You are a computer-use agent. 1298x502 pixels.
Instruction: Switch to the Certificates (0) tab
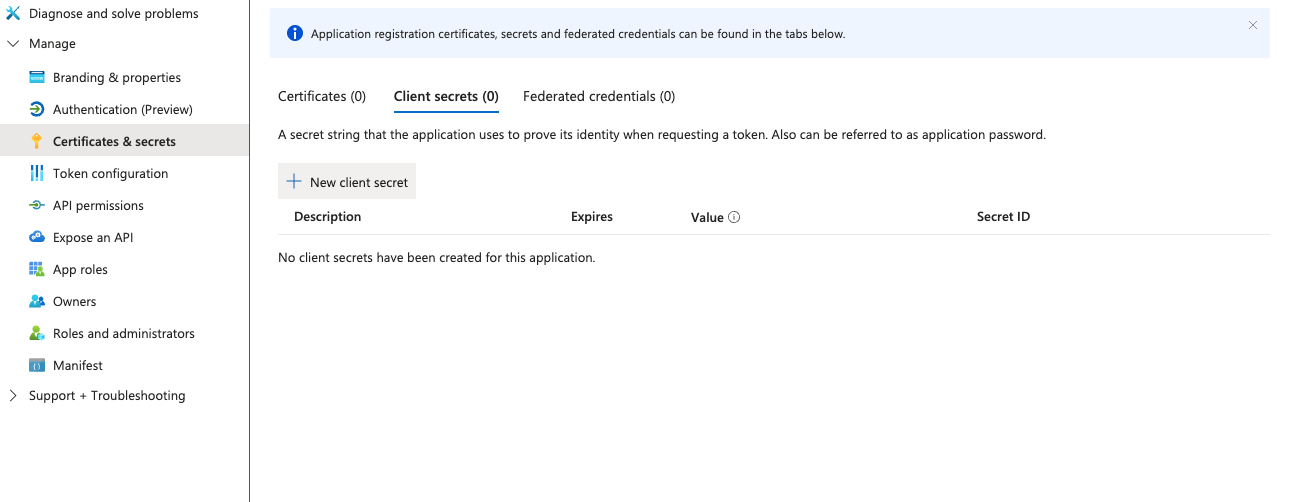(x=322, y=97)
